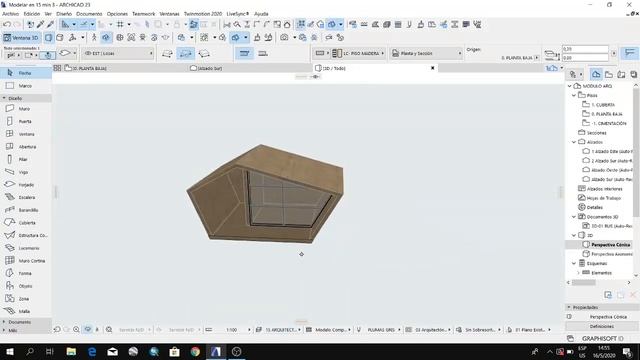Select the Marco marquee tool
The image size is (640, 360).
point(25,86)
